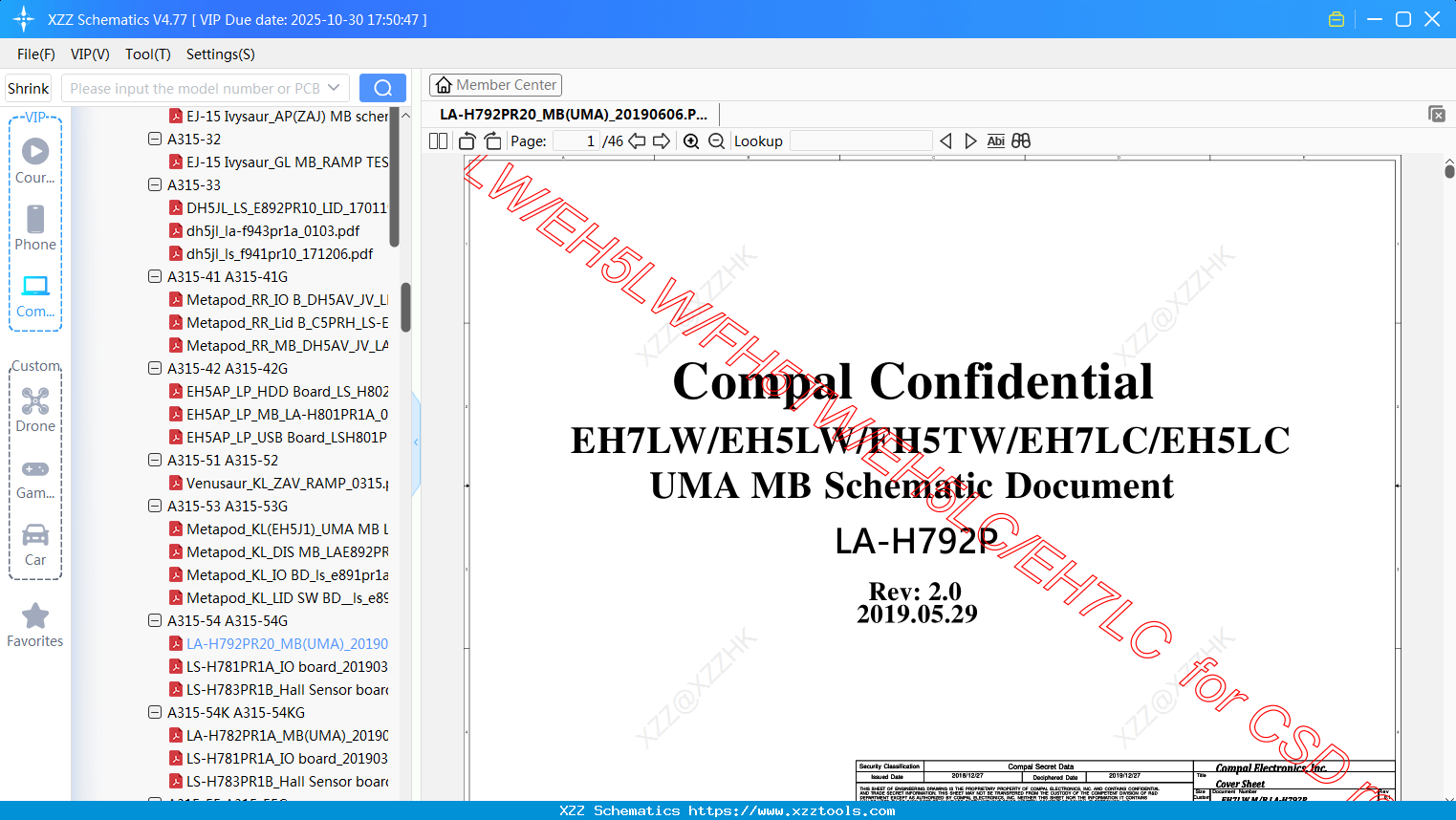Viewport: 1456px width, 820px height.
Task: Collapse the A315-51 A315-52 node
Action: [x=155, y=460]
